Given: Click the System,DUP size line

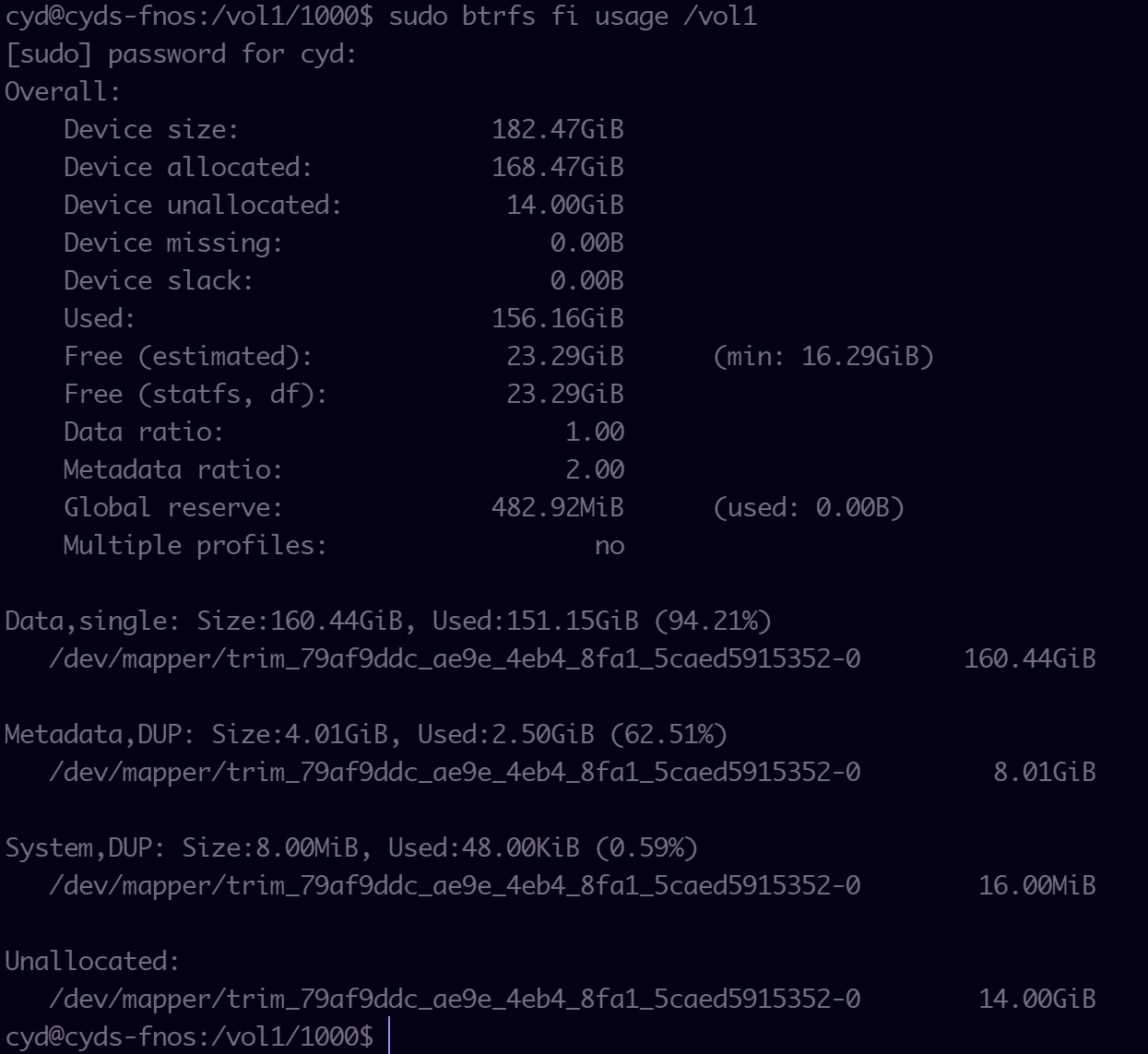Looking at the screenshot, I should 351,848.
